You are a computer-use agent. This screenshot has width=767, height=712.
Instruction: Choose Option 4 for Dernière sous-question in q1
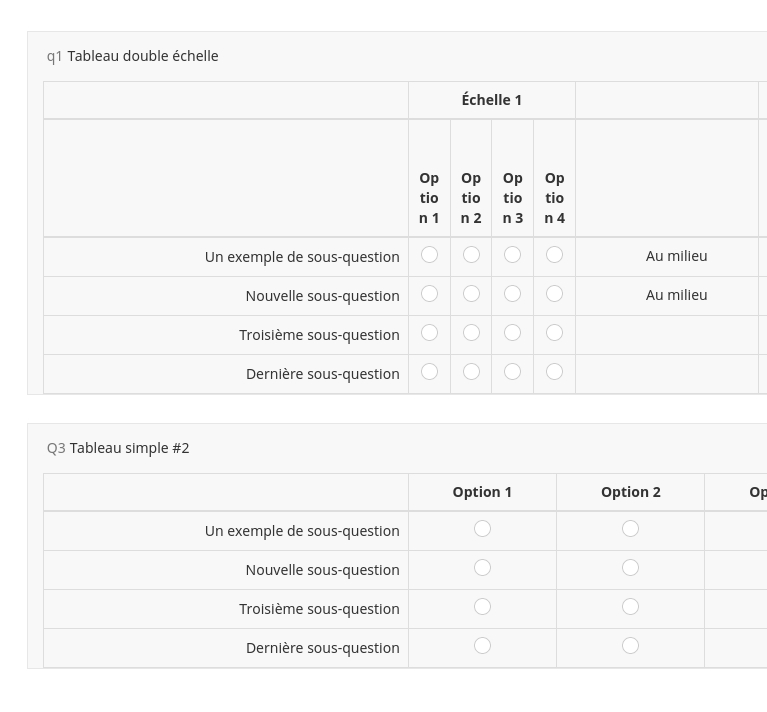(554, 372)
